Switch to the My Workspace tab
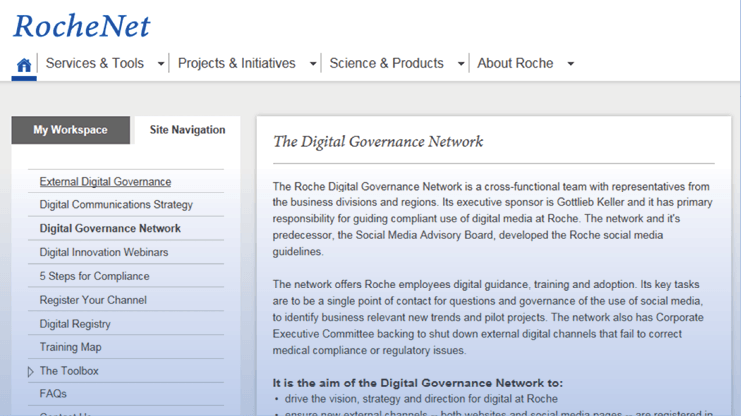The image size is (741, 416). pyautogui.click(x=70, y=130)
